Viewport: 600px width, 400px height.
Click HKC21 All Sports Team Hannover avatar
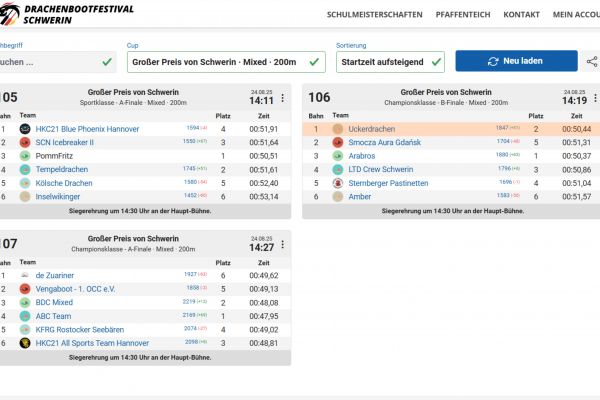[x=25, y=343]
